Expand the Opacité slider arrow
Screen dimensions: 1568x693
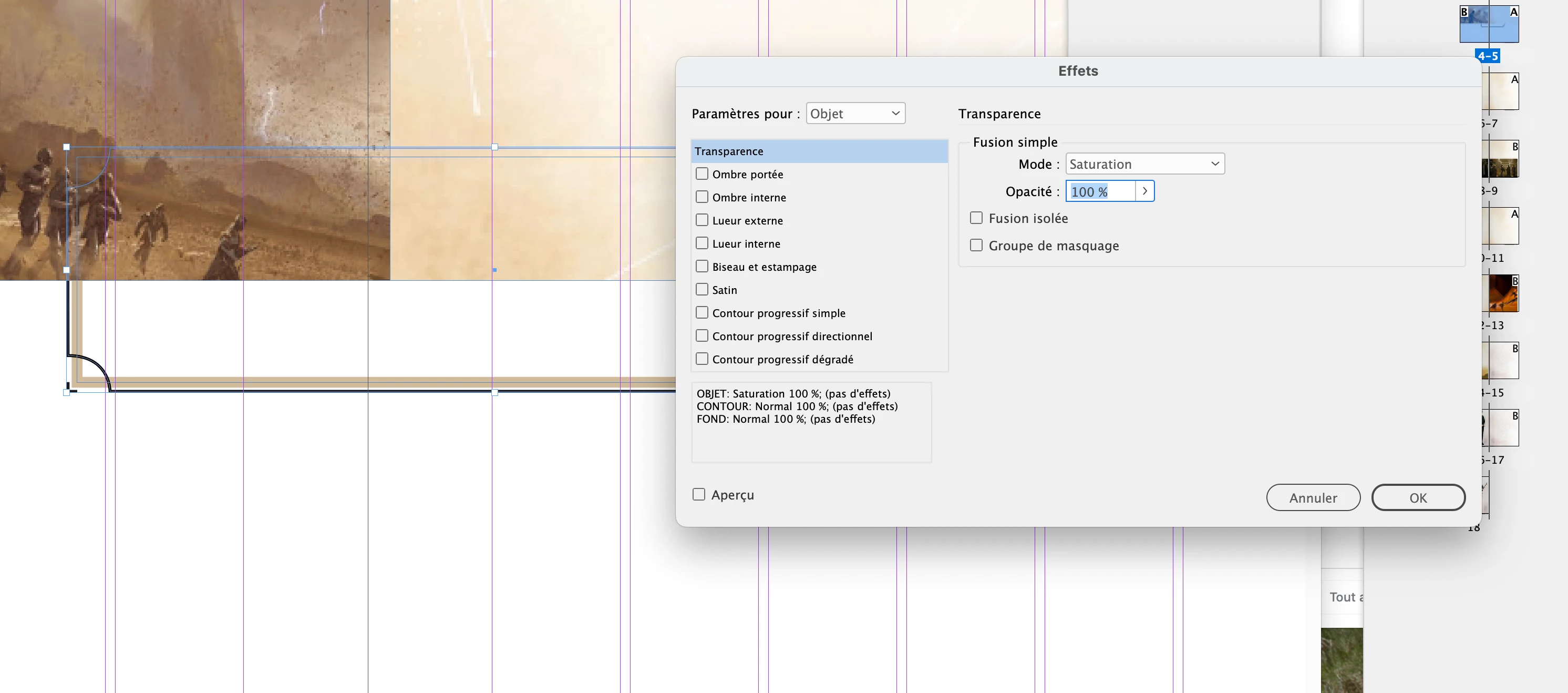point(1144,191)
